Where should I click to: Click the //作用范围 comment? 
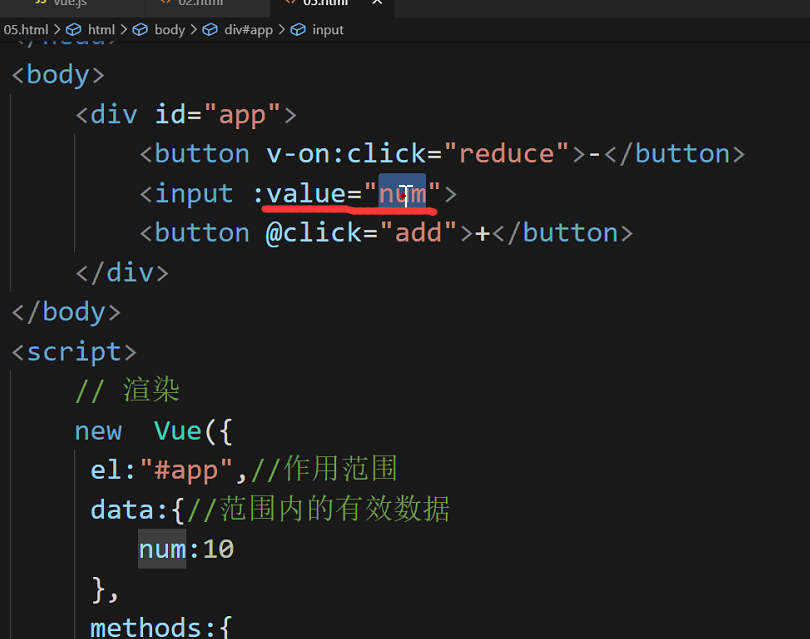324,469
